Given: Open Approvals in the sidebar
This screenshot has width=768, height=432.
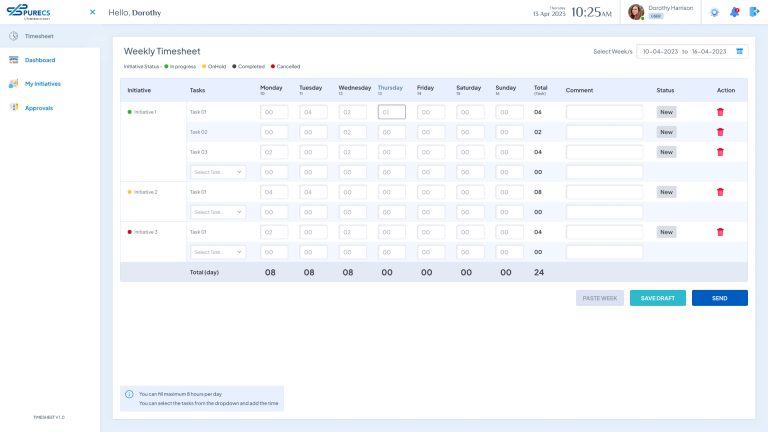Looking at the screenshot, I should 39,108.
